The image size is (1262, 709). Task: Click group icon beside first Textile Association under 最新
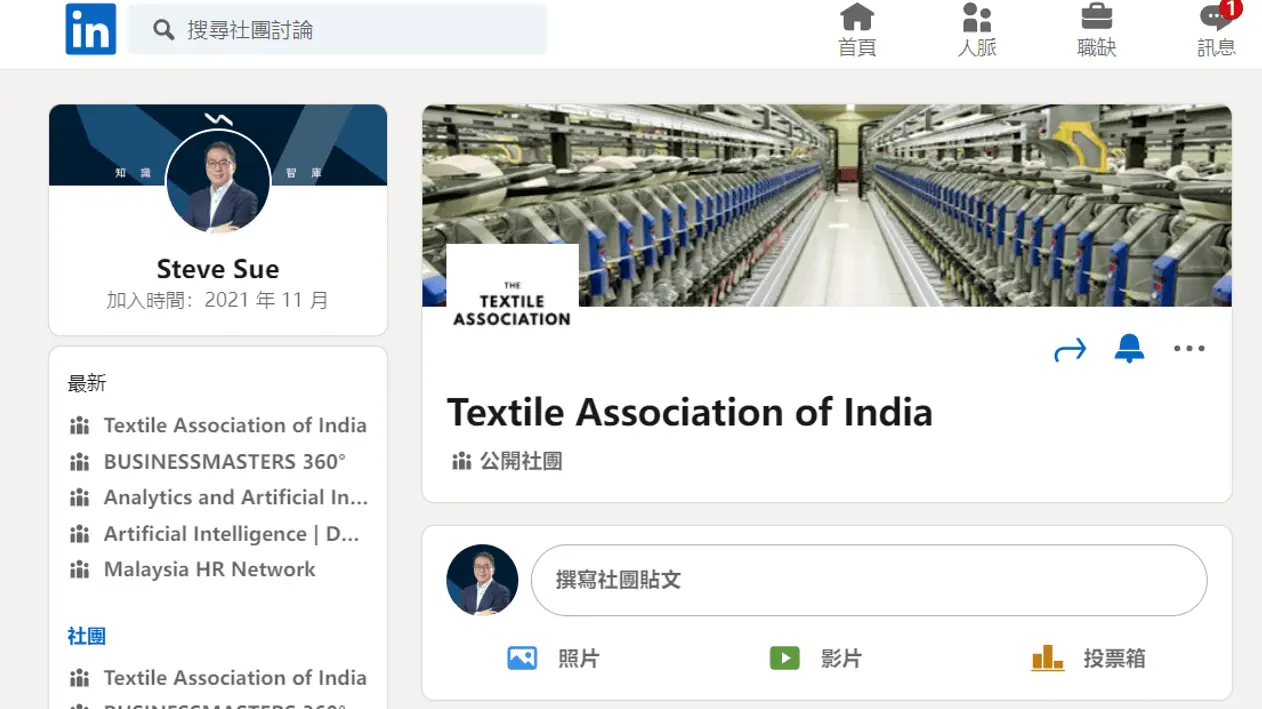coord(80,426)
